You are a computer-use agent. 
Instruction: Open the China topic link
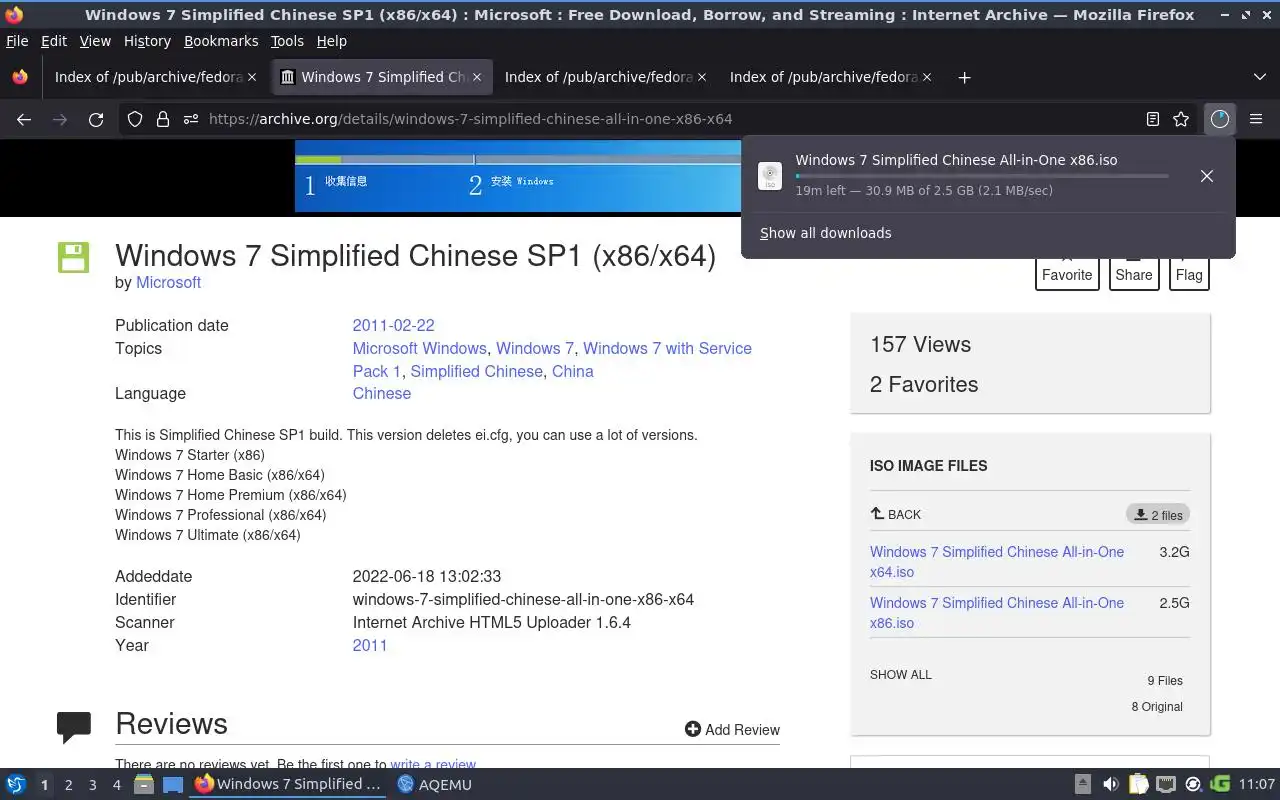point(572,371)
